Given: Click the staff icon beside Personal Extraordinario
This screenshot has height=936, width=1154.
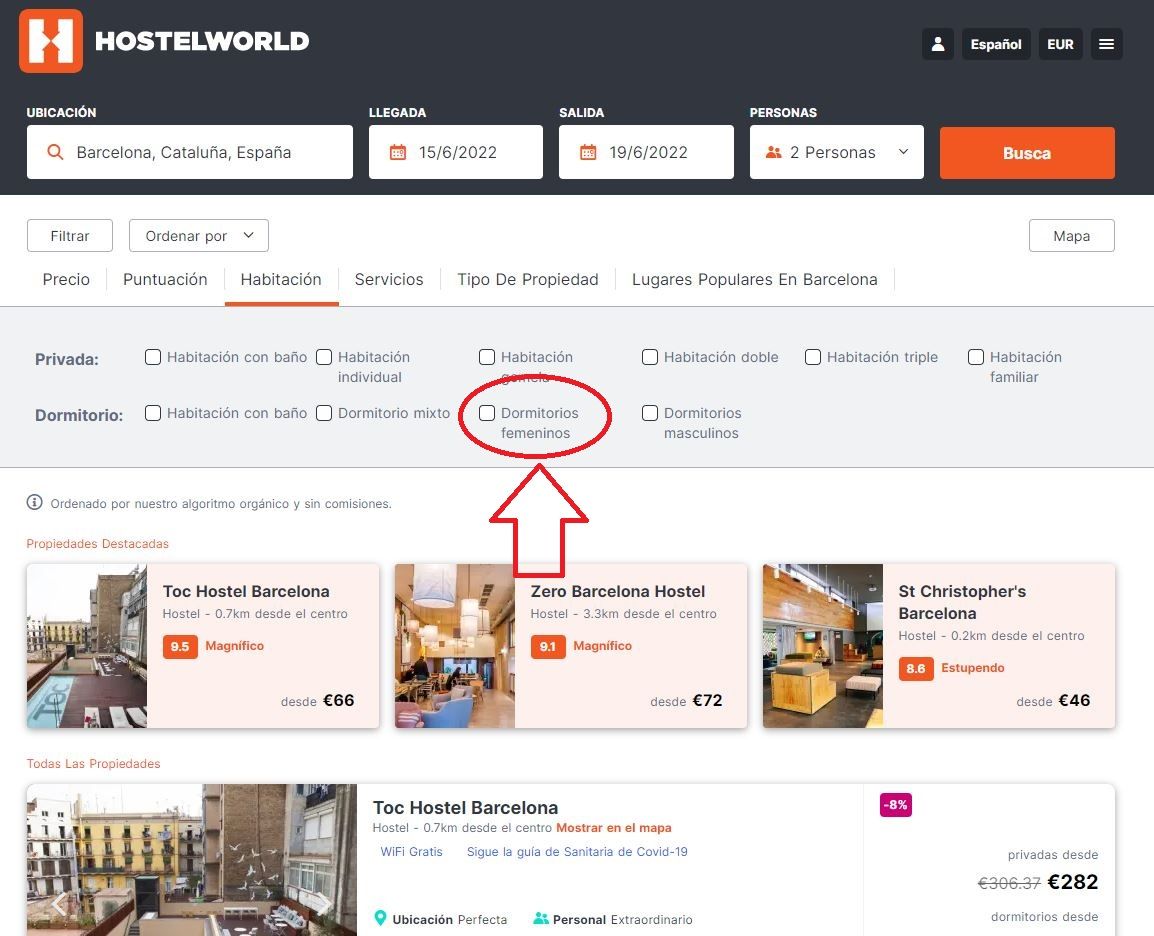Looking at the screenshot, I should pos(541,918).
